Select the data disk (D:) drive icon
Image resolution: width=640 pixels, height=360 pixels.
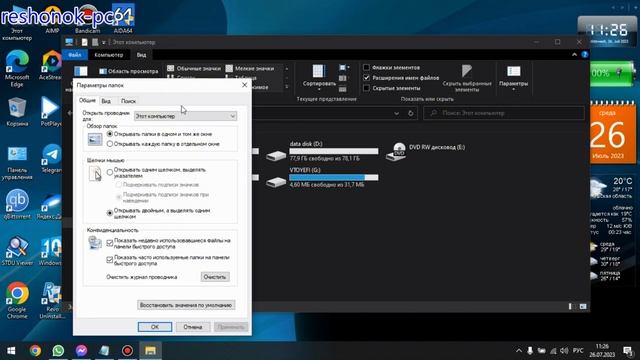click(x=276, y=155)
